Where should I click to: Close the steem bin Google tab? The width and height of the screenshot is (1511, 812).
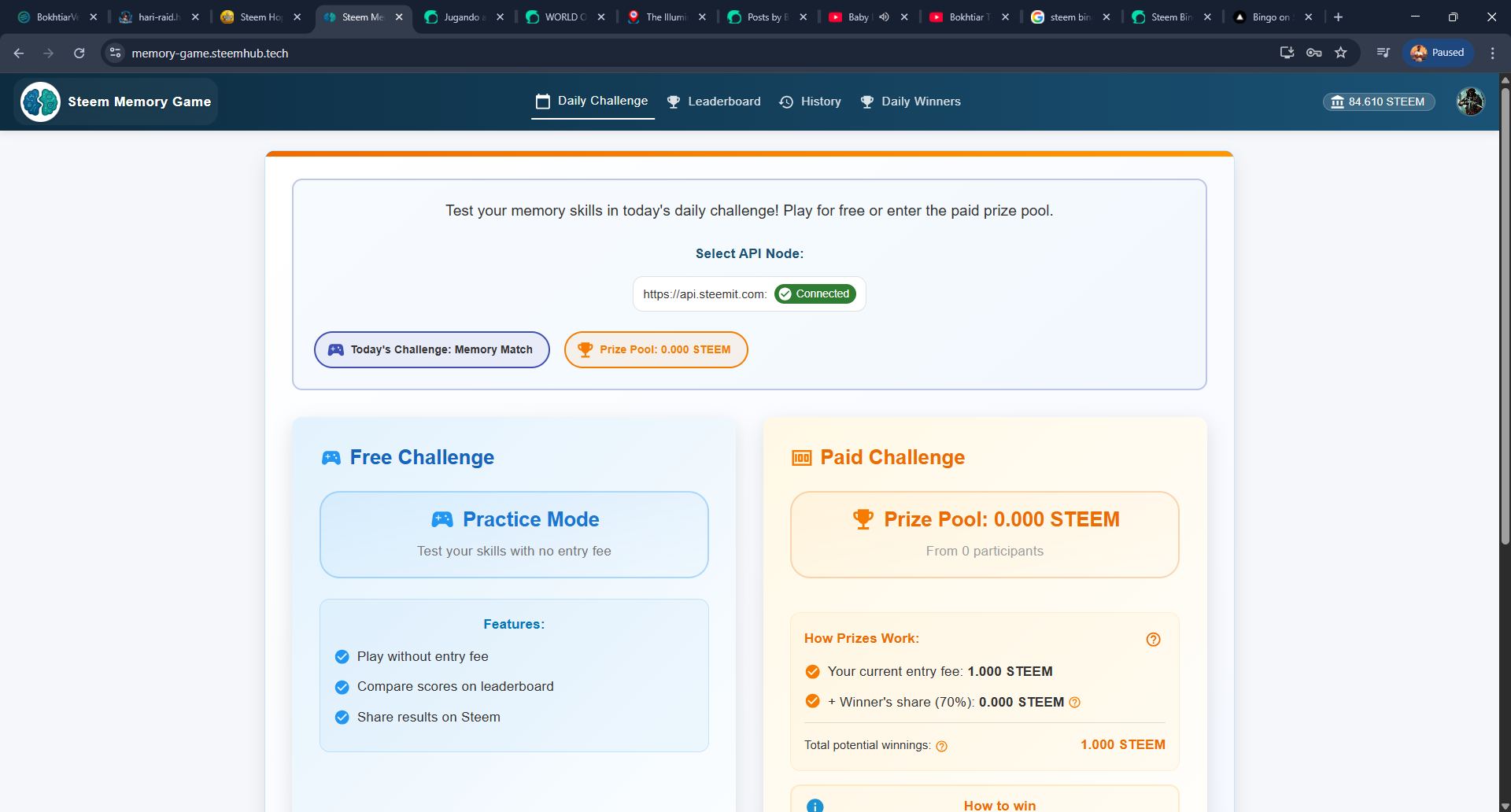click(x=1106, y=17)
